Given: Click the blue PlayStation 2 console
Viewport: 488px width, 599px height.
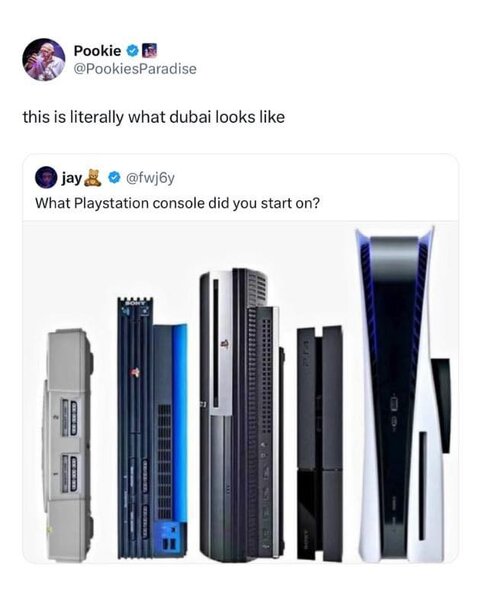Looking at the screenshot, I should pos(152,428).
